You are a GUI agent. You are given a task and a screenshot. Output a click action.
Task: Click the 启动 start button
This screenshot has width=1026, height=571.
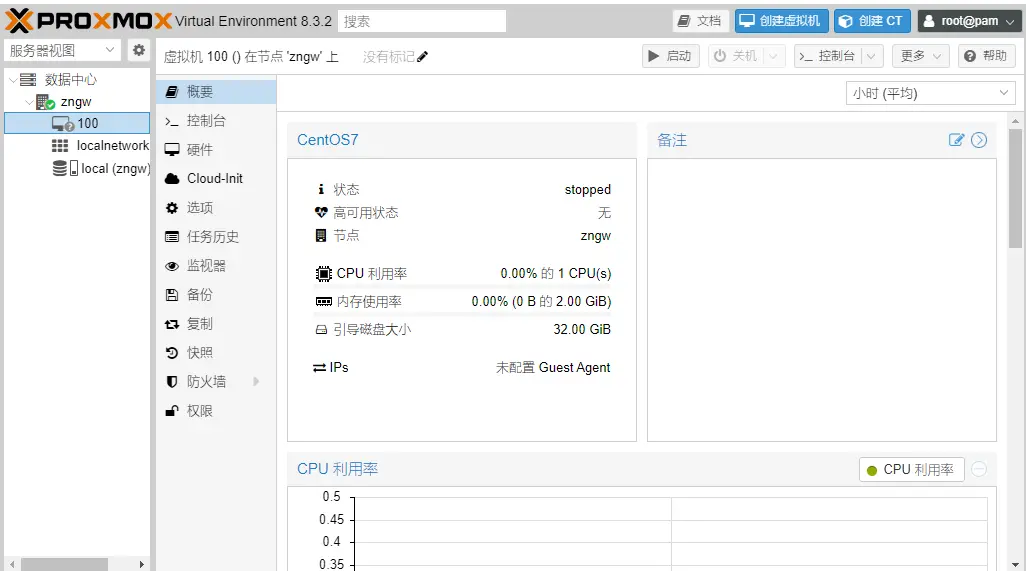pos(670,56)
